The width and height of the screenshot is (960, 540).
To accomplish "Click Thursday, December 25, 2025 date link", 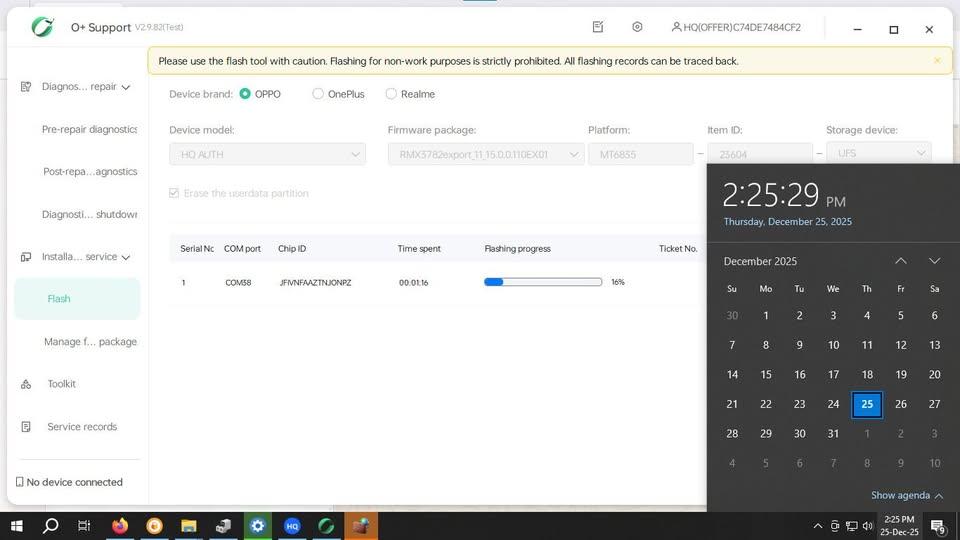I will pyautogui.click(x=787, y=222).
